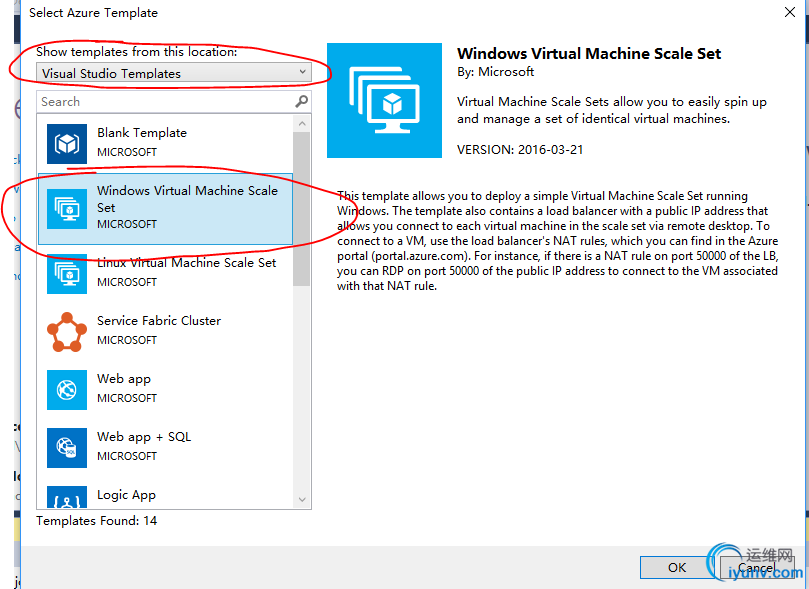Click the Blank Template cube icon
The image size is (809, 589).
coord(67,144)
